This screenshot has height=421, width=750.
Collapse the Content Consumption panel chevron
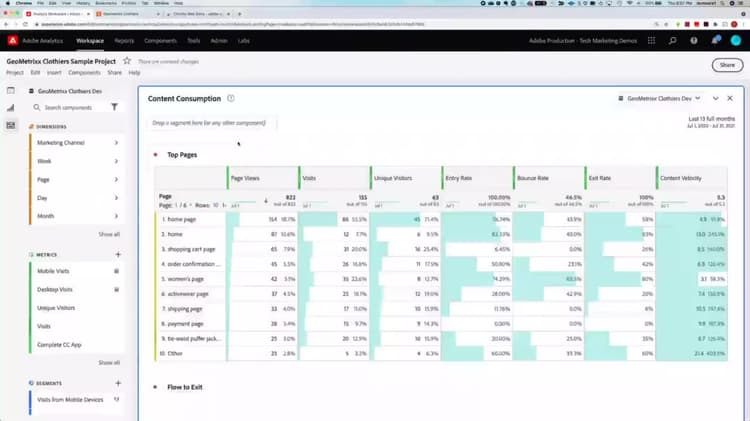tap(716, 98)
